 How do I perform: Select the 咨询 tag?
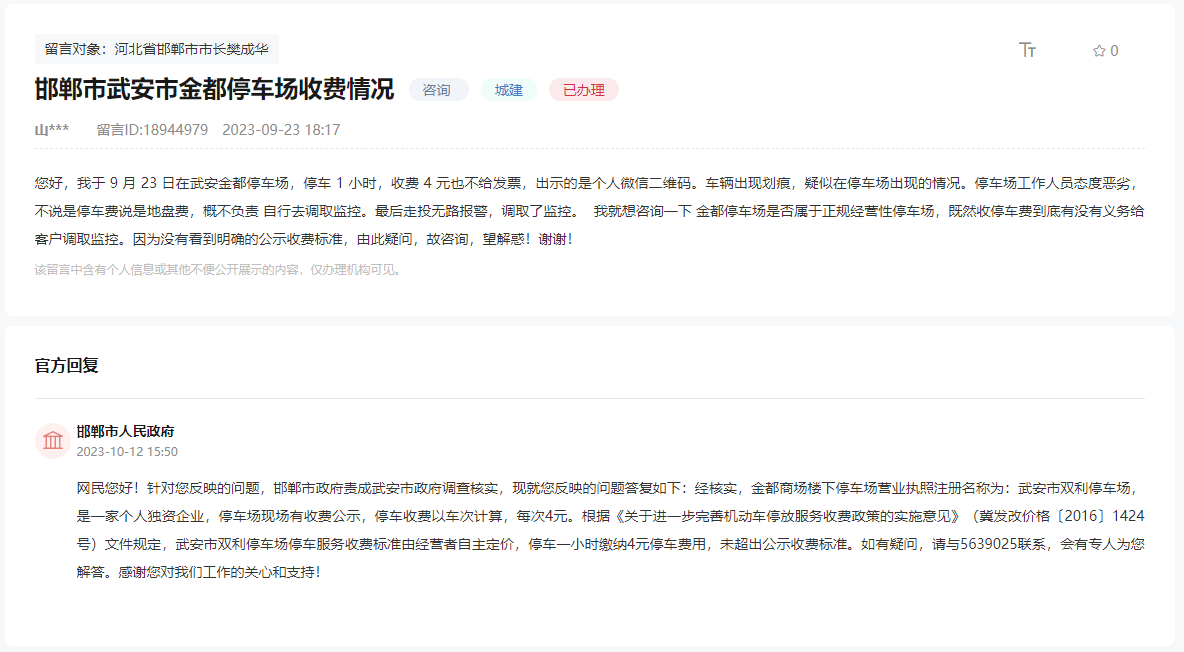pos(438,90)
